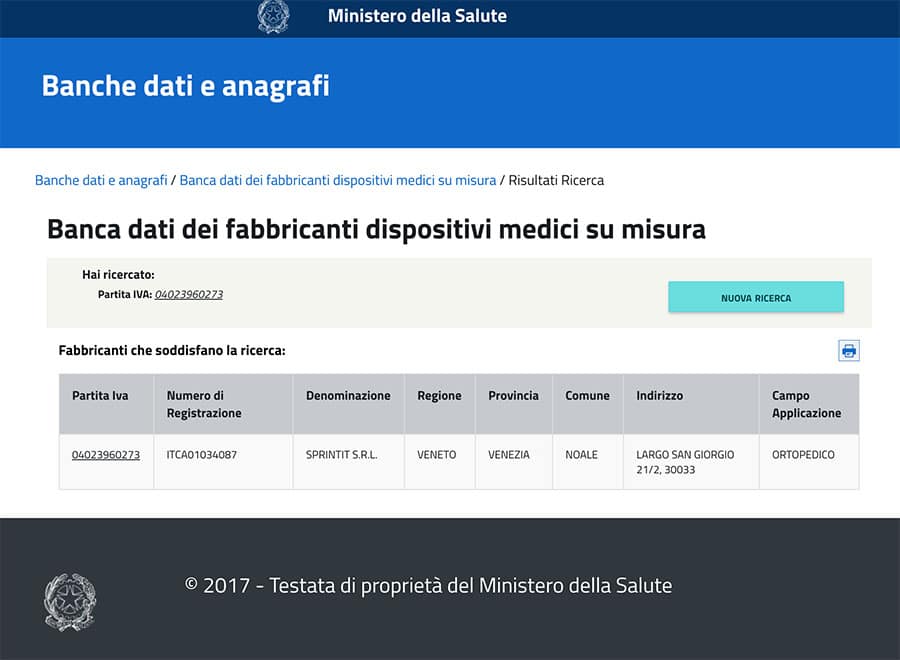Click the searched Partita IVA value 04023960273 under 'Hai ricercato'
900x660 pixels.
click(x=189, y=294)
